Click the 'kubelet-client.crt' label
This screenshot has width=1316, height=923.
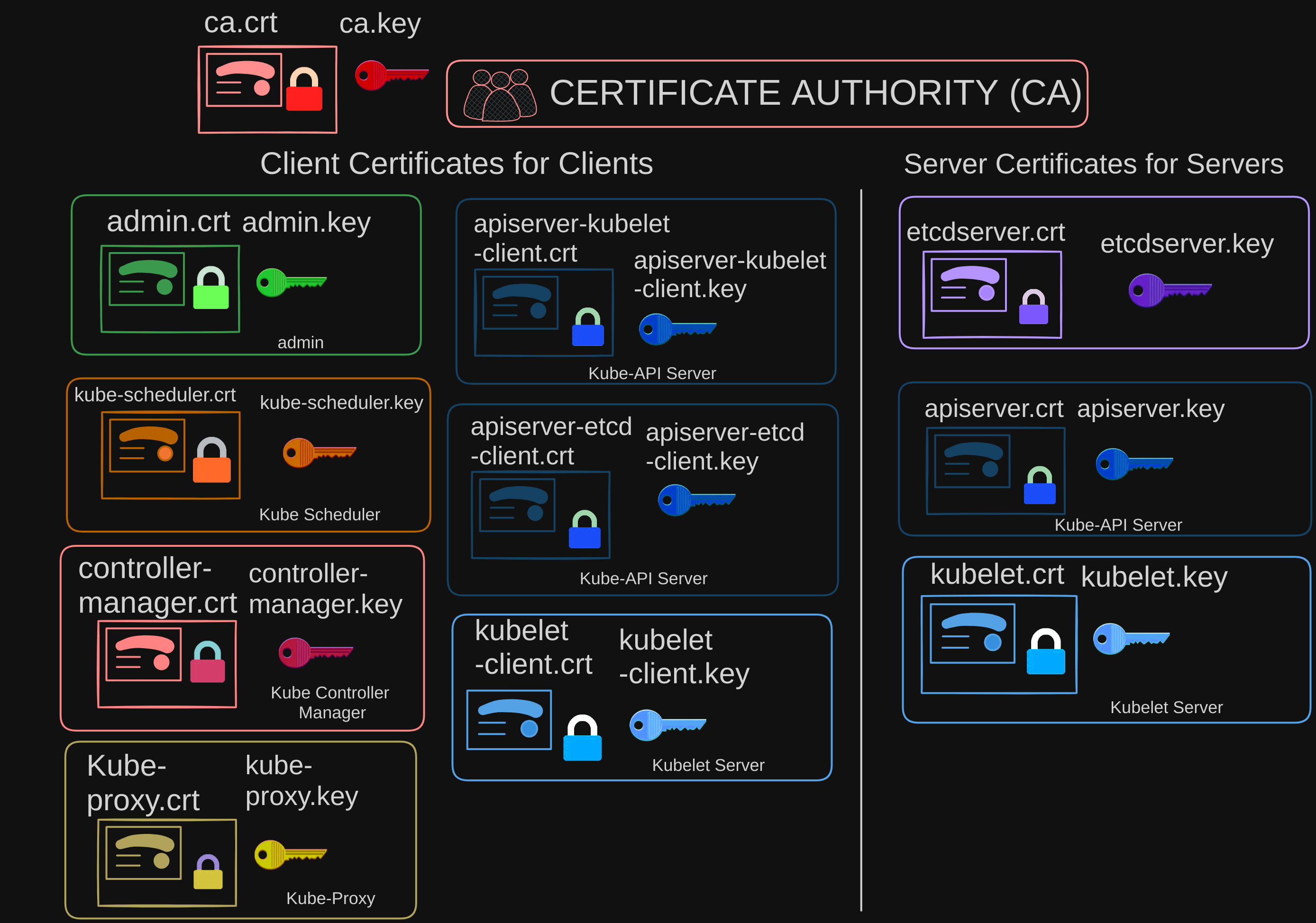tap(534, 647)
